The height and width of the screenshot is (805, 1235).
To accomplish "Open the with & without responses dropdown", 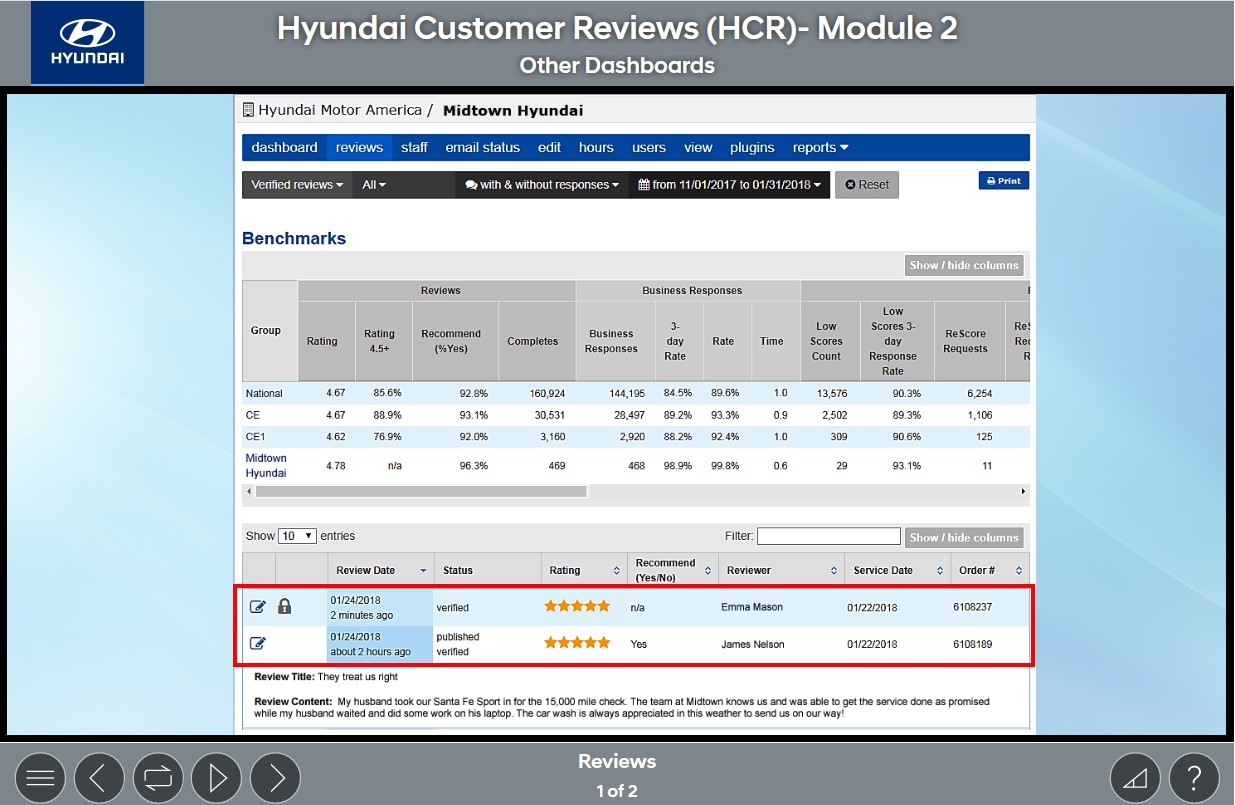I will 541,185.
